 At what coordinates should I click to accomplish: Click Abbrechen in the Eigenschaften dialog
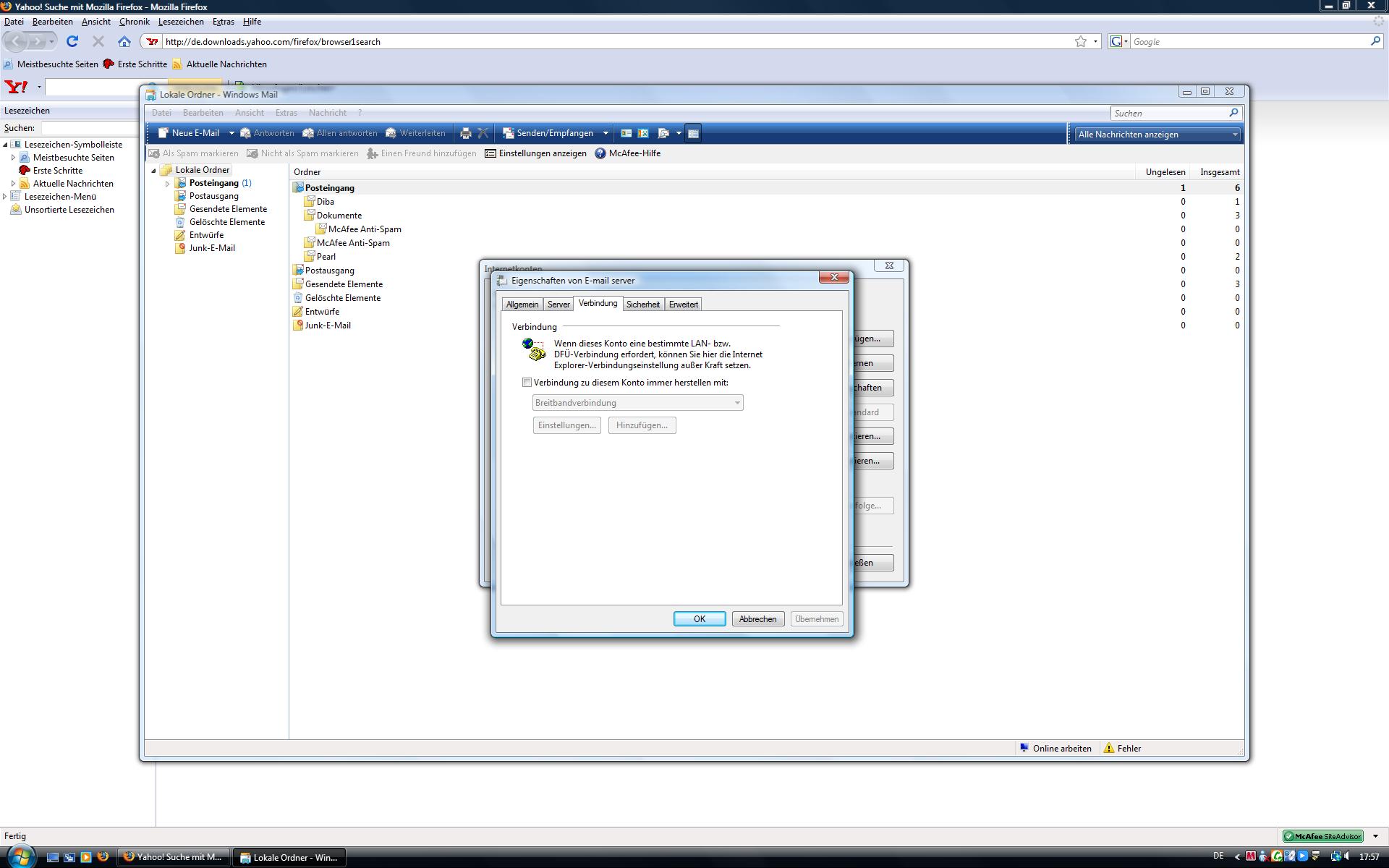click(x=758, y=619)
